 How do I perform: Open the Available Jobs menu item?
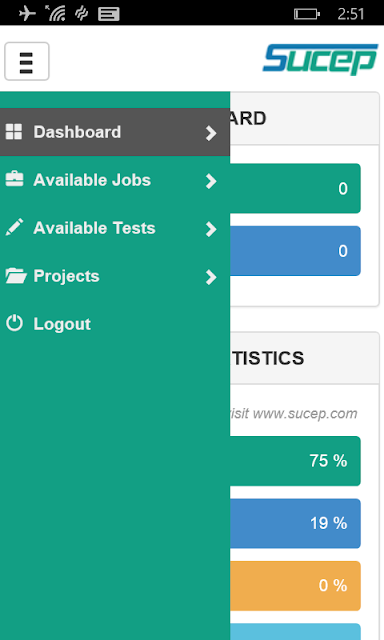[x=115, y=180]
